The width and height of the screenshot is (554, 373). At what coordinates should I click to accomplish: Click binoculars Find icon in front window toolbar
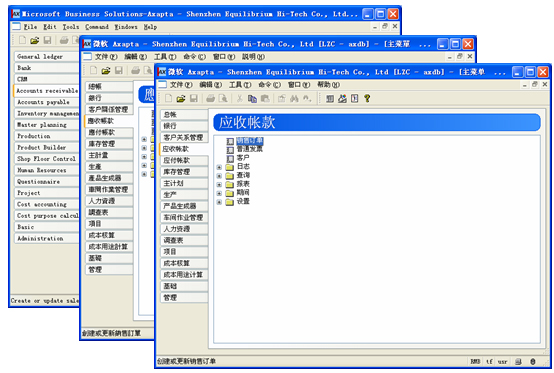294,99
